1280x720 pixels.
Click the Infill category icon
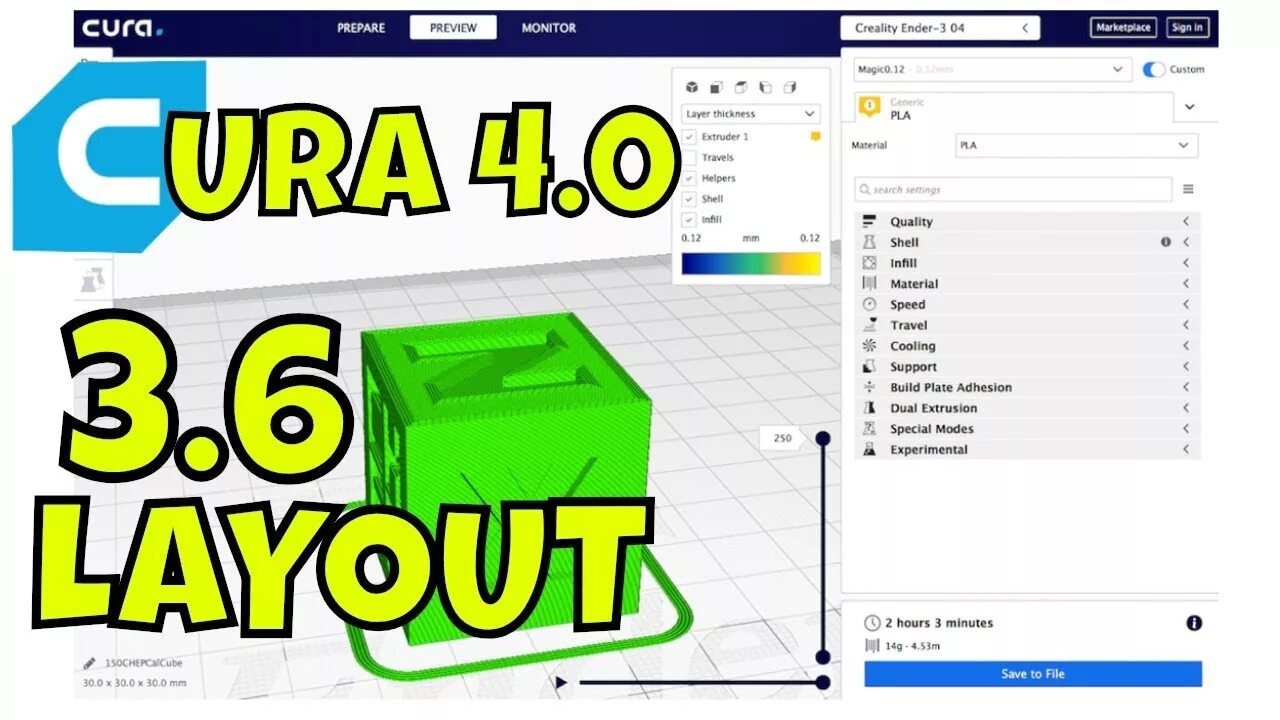(x=869, y=263)
